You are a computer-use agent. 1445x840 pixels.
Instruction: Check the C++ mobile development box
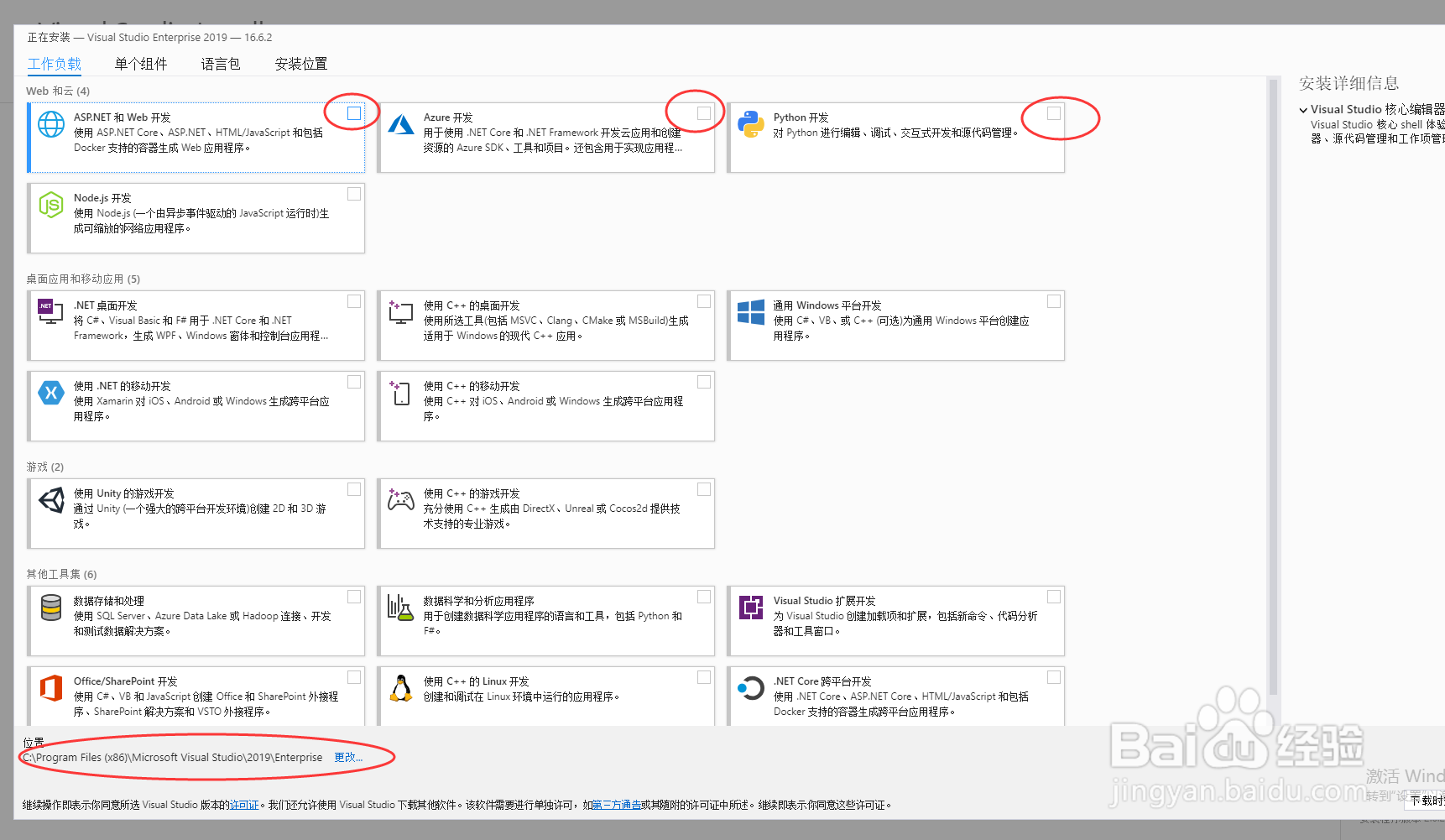click(704, 382)
